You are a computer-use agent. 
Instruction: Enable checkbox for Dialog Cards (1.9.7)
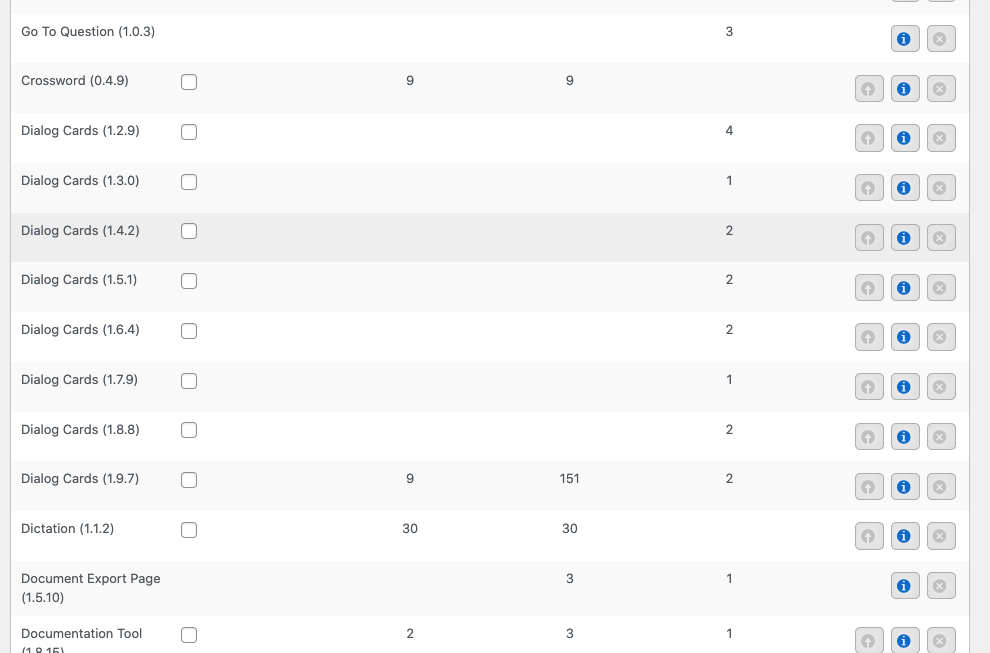(x=189, y=480)
